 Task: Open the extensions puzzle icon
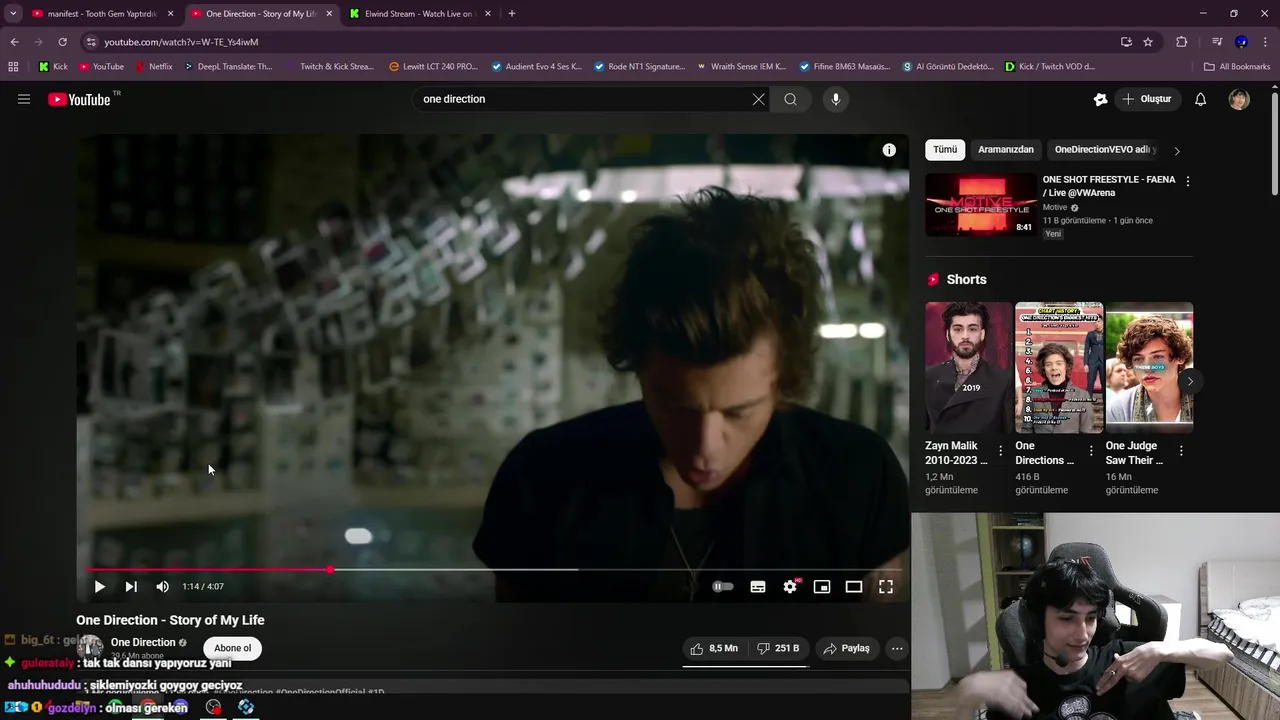point(1182,42)
